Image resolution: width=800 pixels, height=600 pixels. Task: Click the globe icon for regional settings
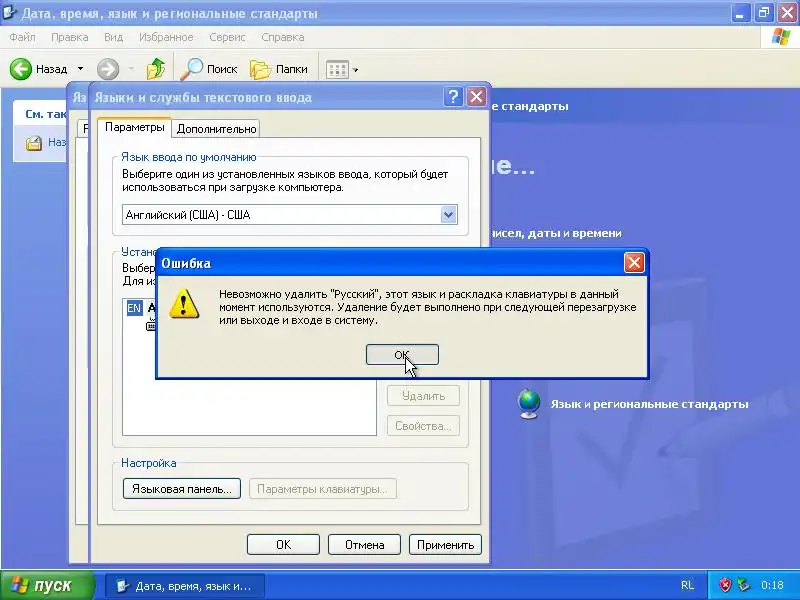[529, 404]
